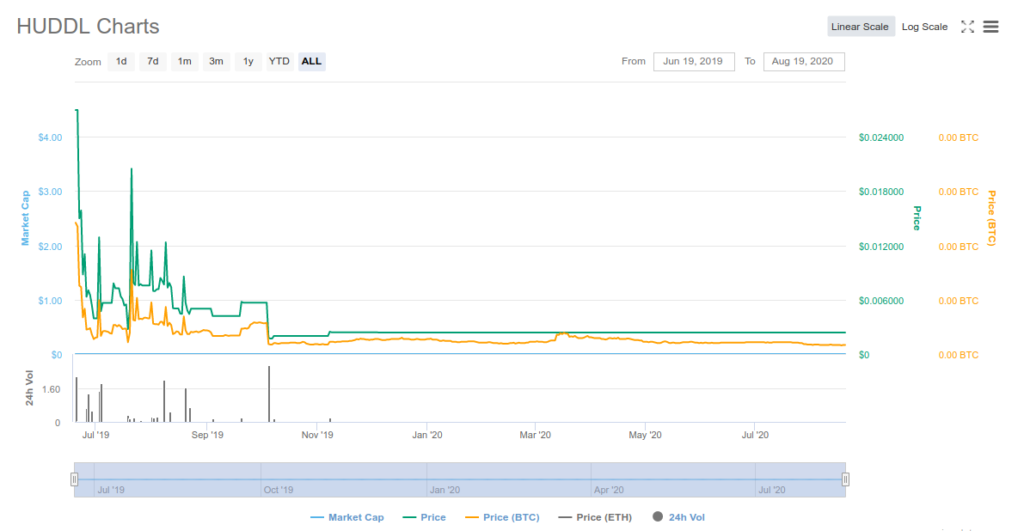Click the Market Cap vertical axis title

[x=25, y=218]
